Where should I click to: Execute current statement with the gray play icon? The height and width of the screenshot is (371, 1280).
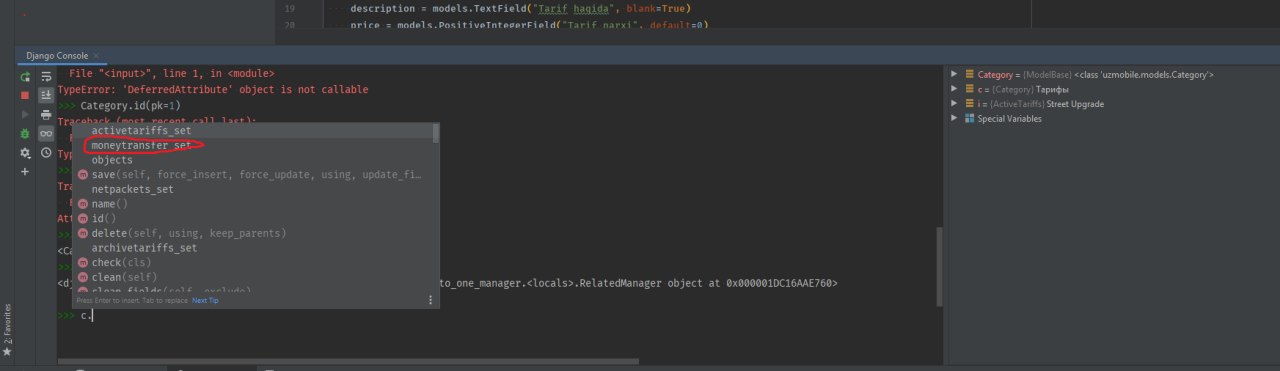click(x=25, y=114)
